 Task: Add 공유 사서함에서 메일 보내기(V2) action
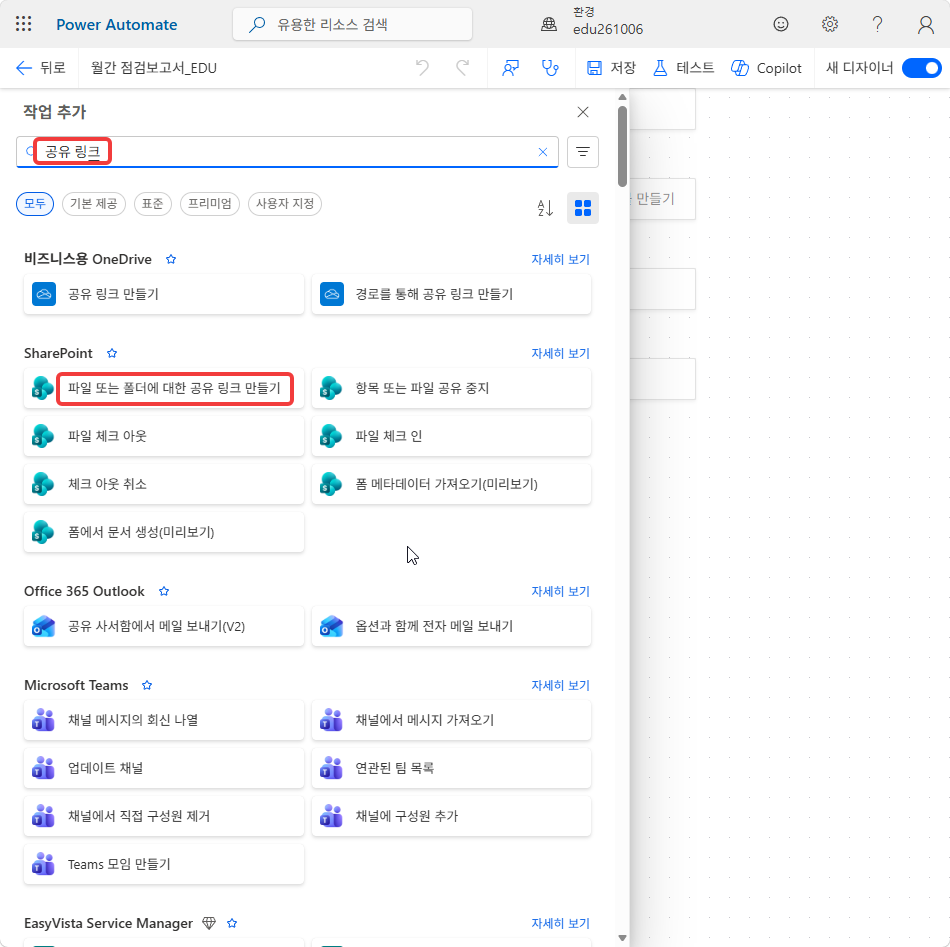pos(164,626)
